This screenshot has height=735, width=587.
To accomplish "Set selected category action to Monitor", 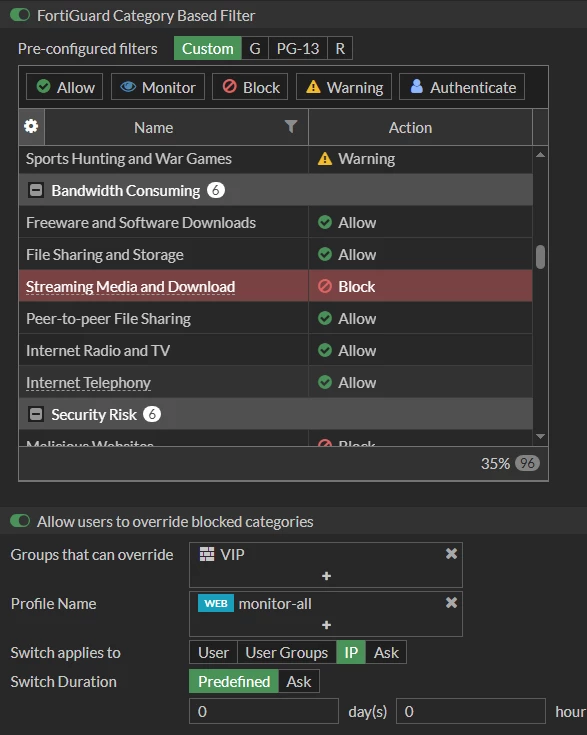I will [158, 87].
